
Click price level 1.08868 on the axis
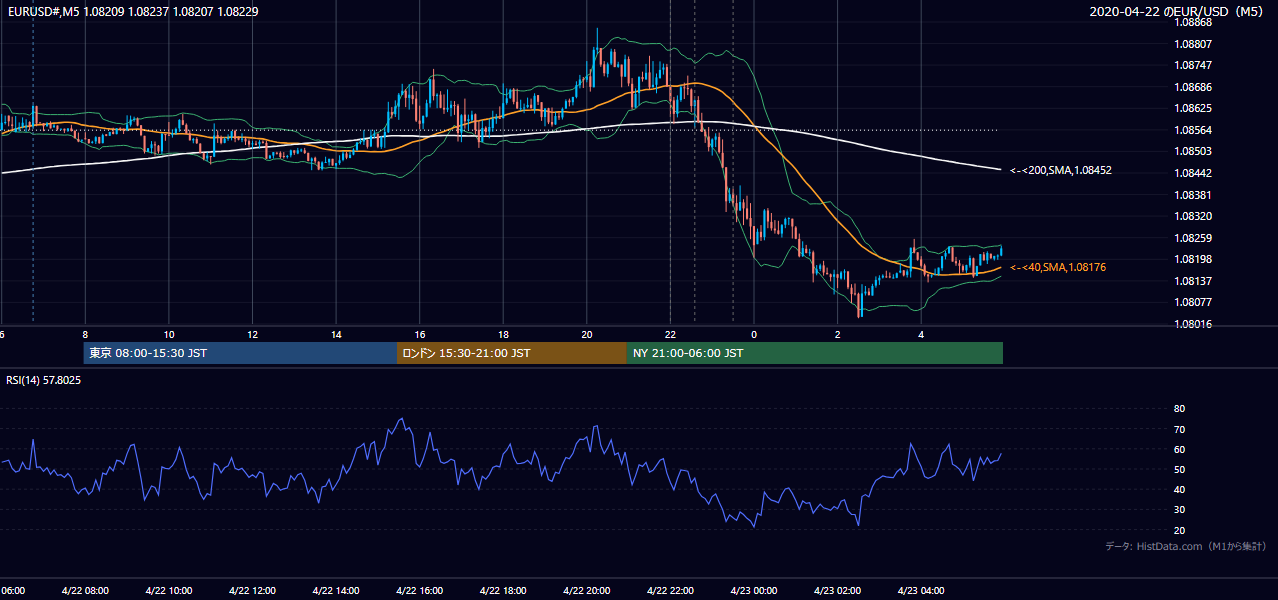point(1192,22)
